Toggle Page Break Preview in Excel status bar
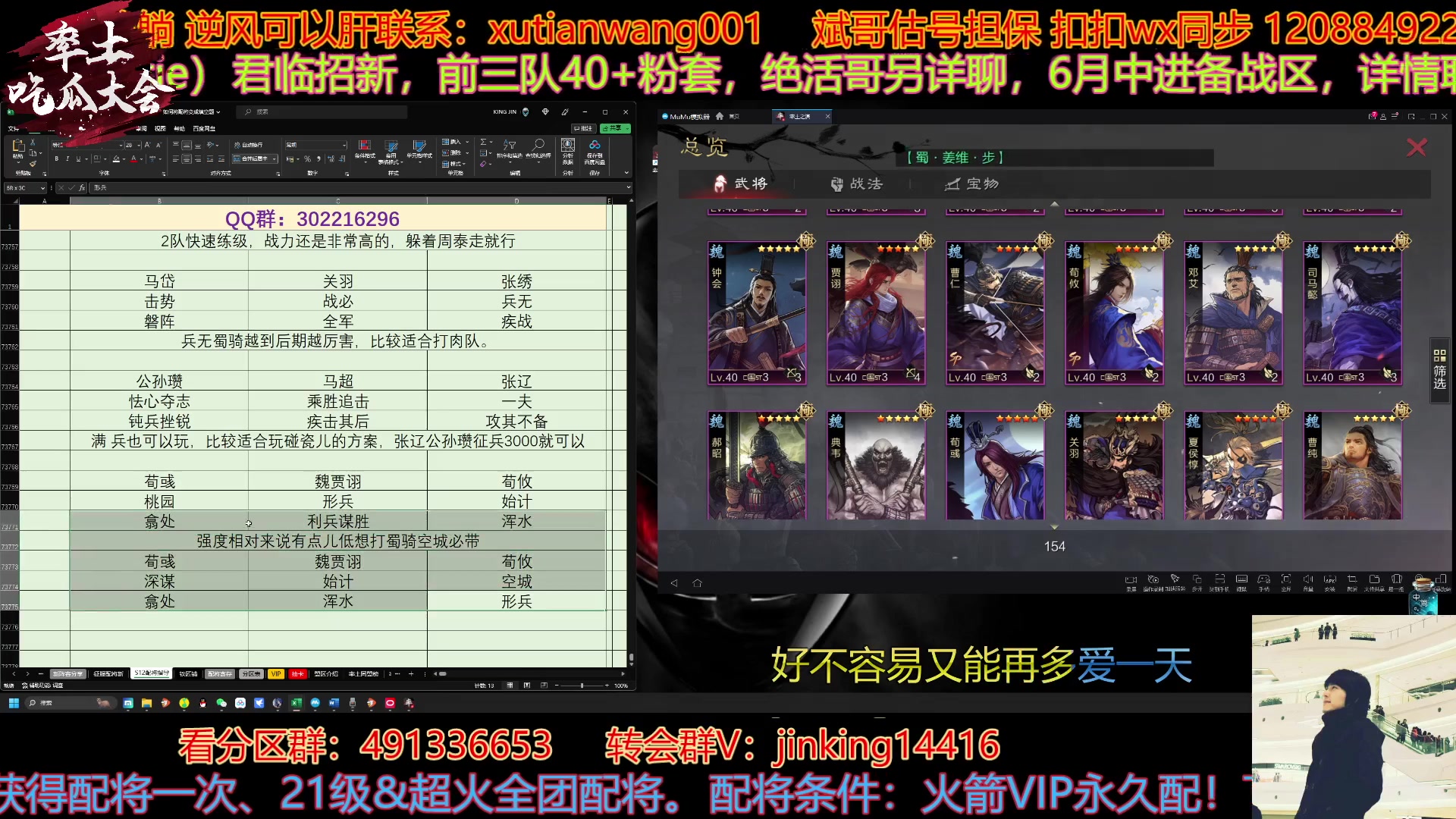 click(544, 685)
